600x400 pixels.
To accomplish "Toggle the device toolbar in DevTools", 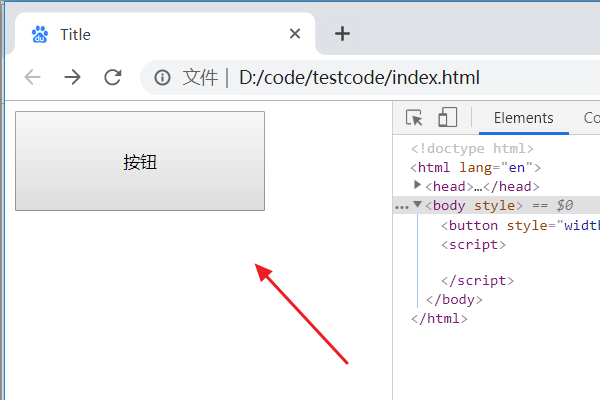I will point(447,117).
